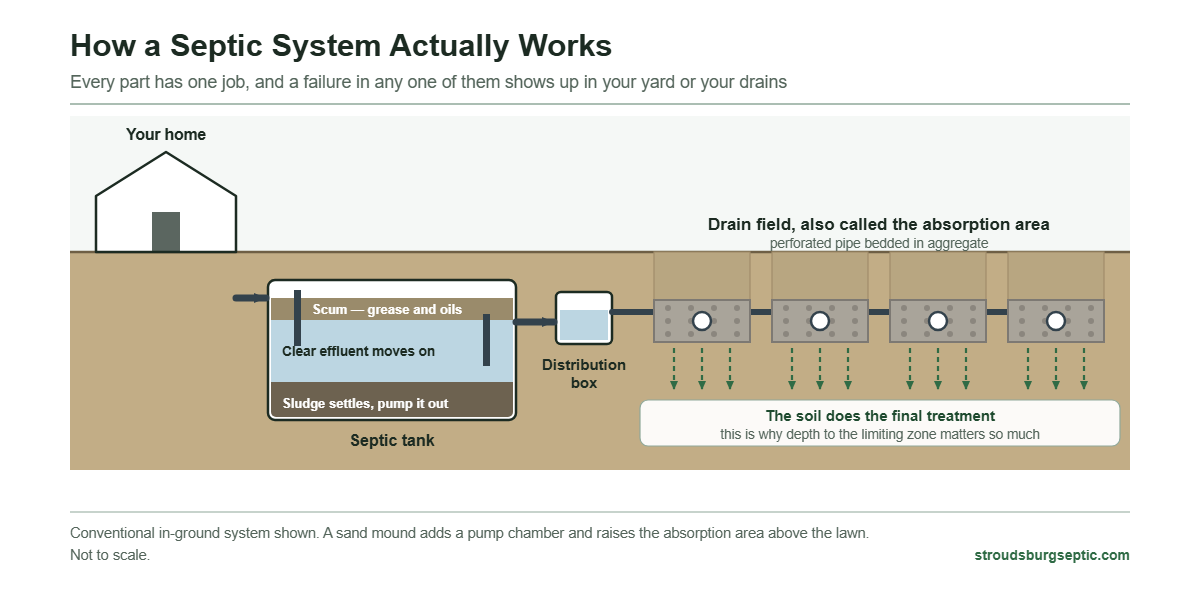Click the third drain field trench pipe circle
Screen dimensions: 1200x592
[938, 321]
